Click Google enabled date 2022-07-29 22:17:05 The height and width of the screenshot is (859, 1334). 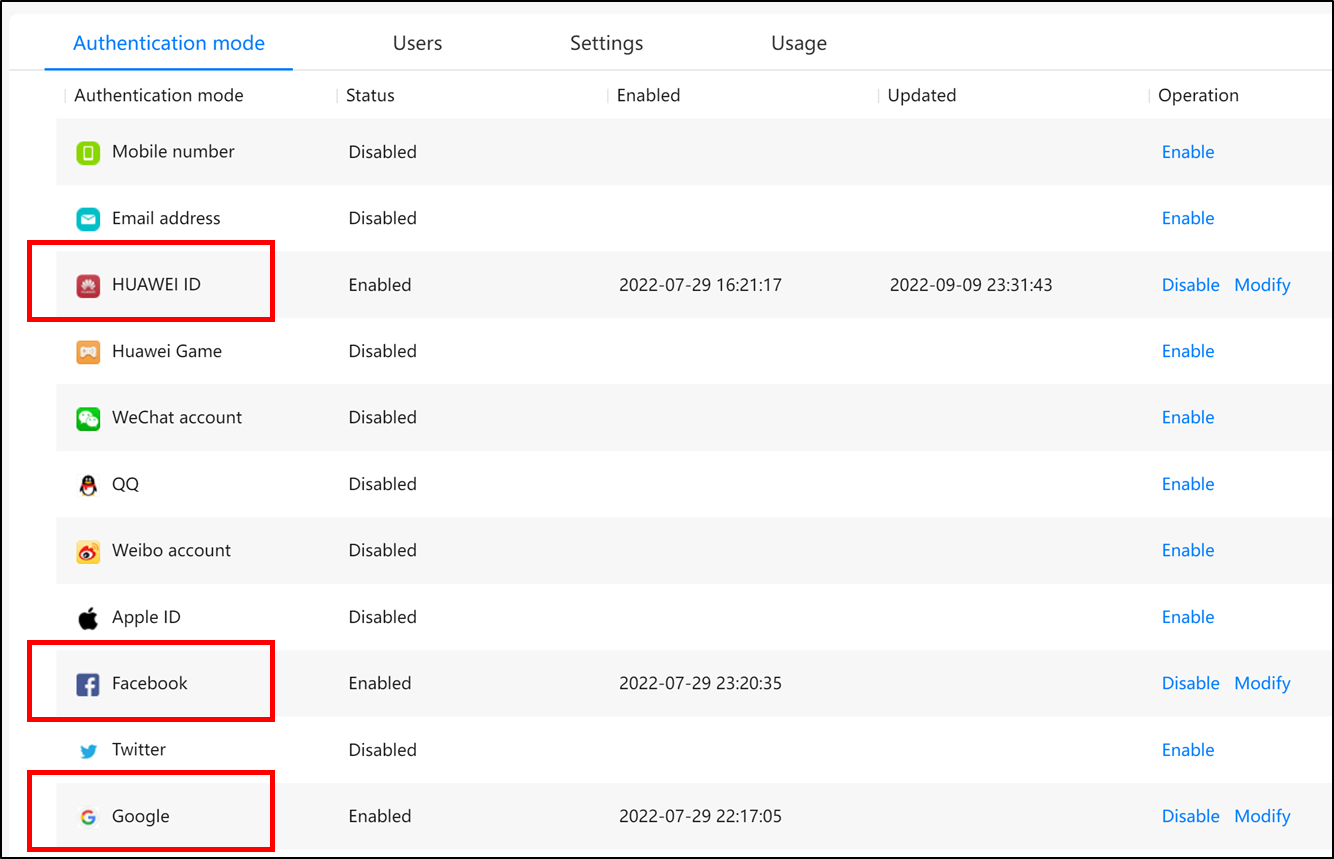click(x=700, y=817)
